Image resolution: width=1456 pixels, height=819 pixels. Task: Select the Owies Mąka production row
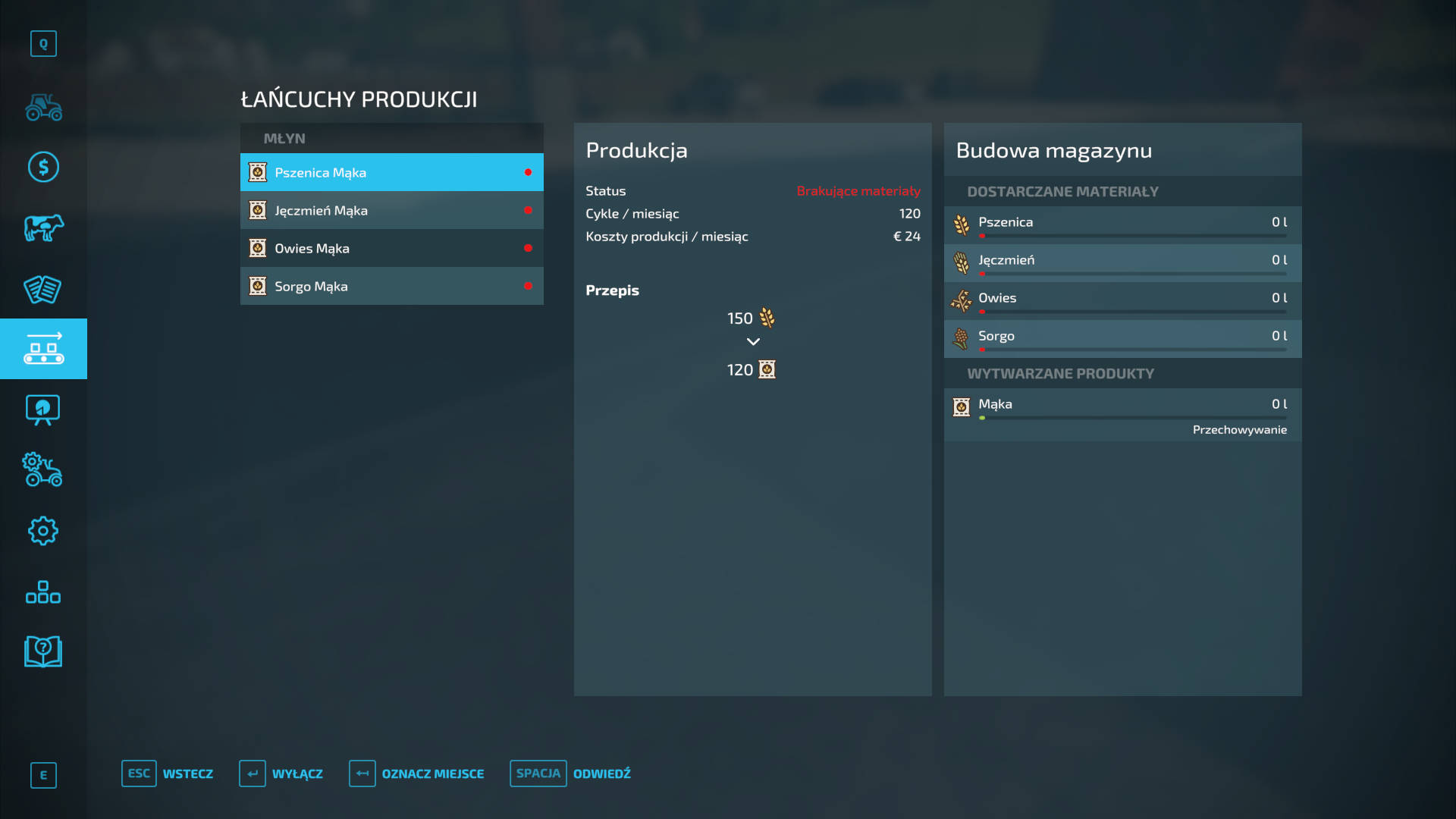coord(392,248)
